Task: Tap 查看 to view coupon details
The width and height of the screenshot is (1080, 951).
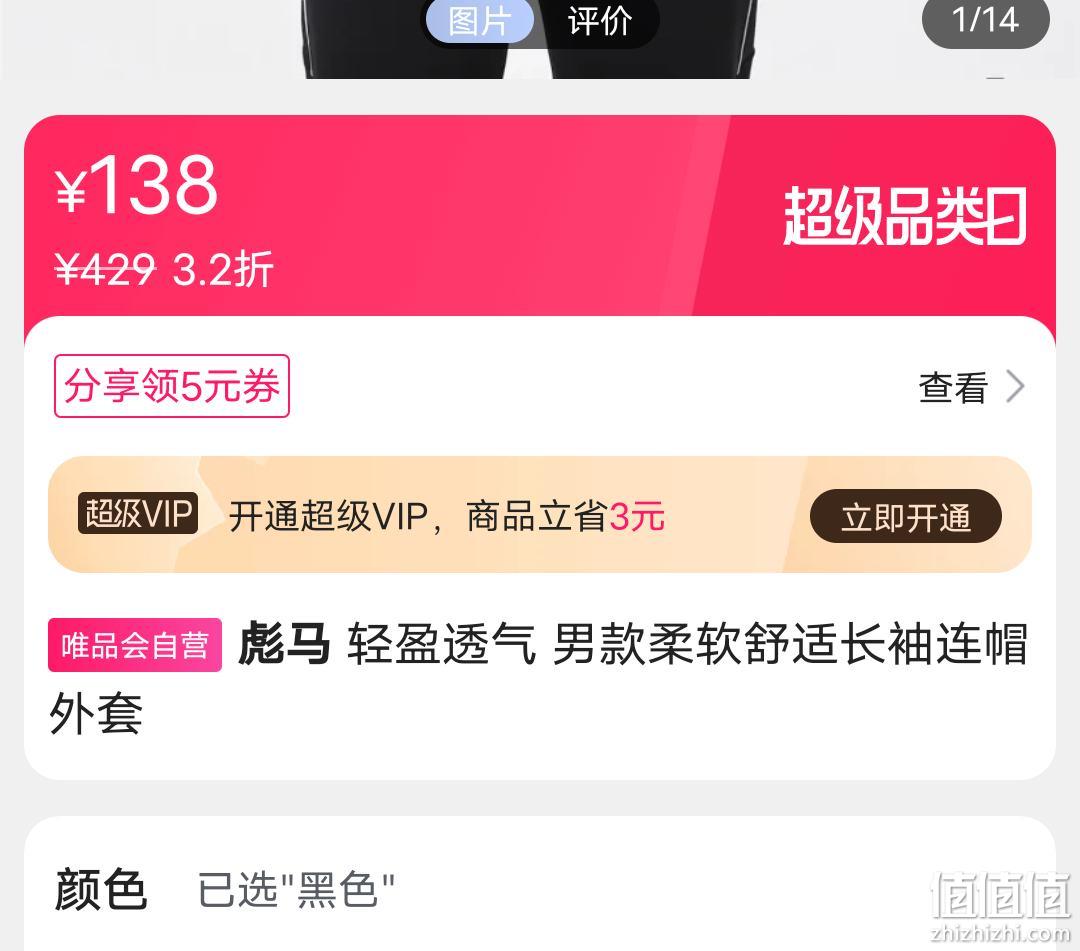Action: pos(953,387)
